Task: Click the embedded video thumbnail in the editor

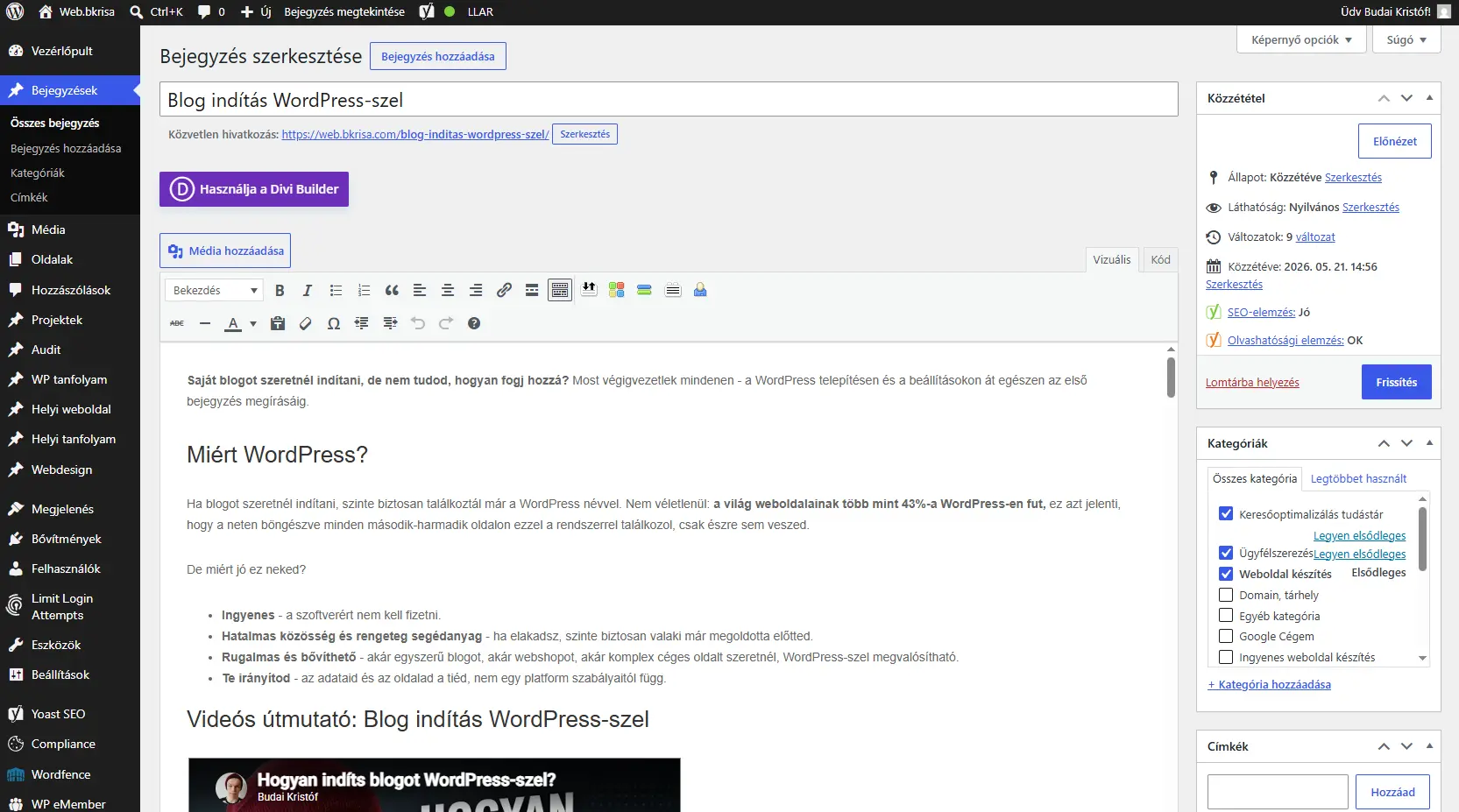Action: [x=435, y=785]
